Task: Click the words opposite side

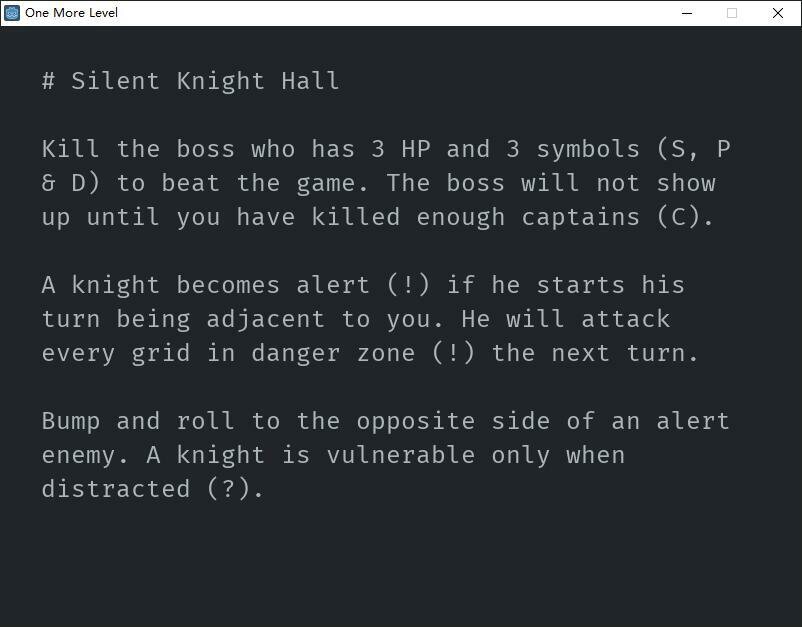Action: (x=453, y=421)
